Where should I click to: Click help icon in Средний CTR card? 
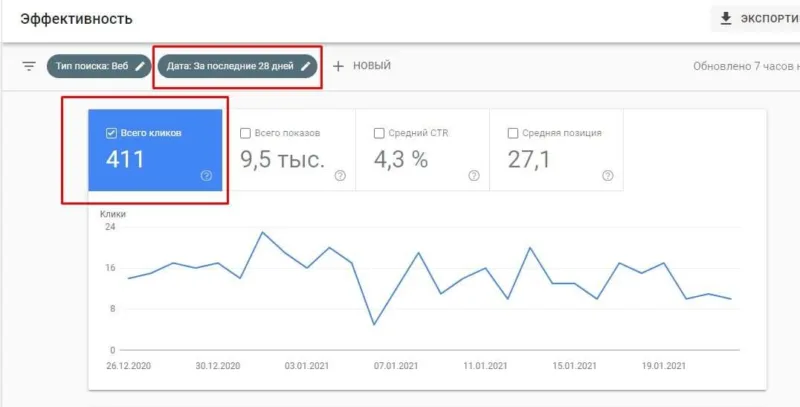pyautogui.click(x=473, y=175)
